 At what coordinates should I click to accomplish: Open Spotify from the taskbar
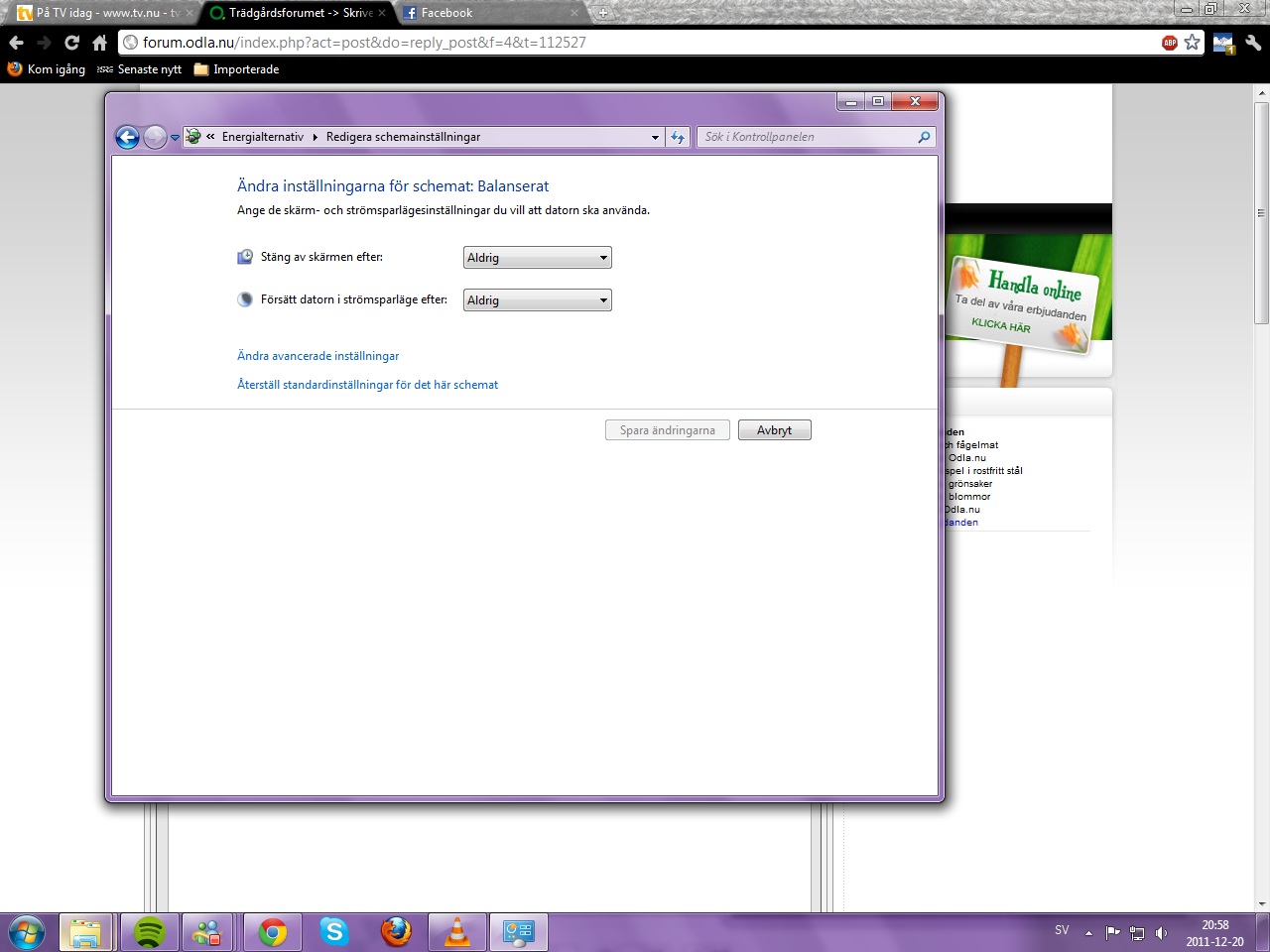coord(149,932)
